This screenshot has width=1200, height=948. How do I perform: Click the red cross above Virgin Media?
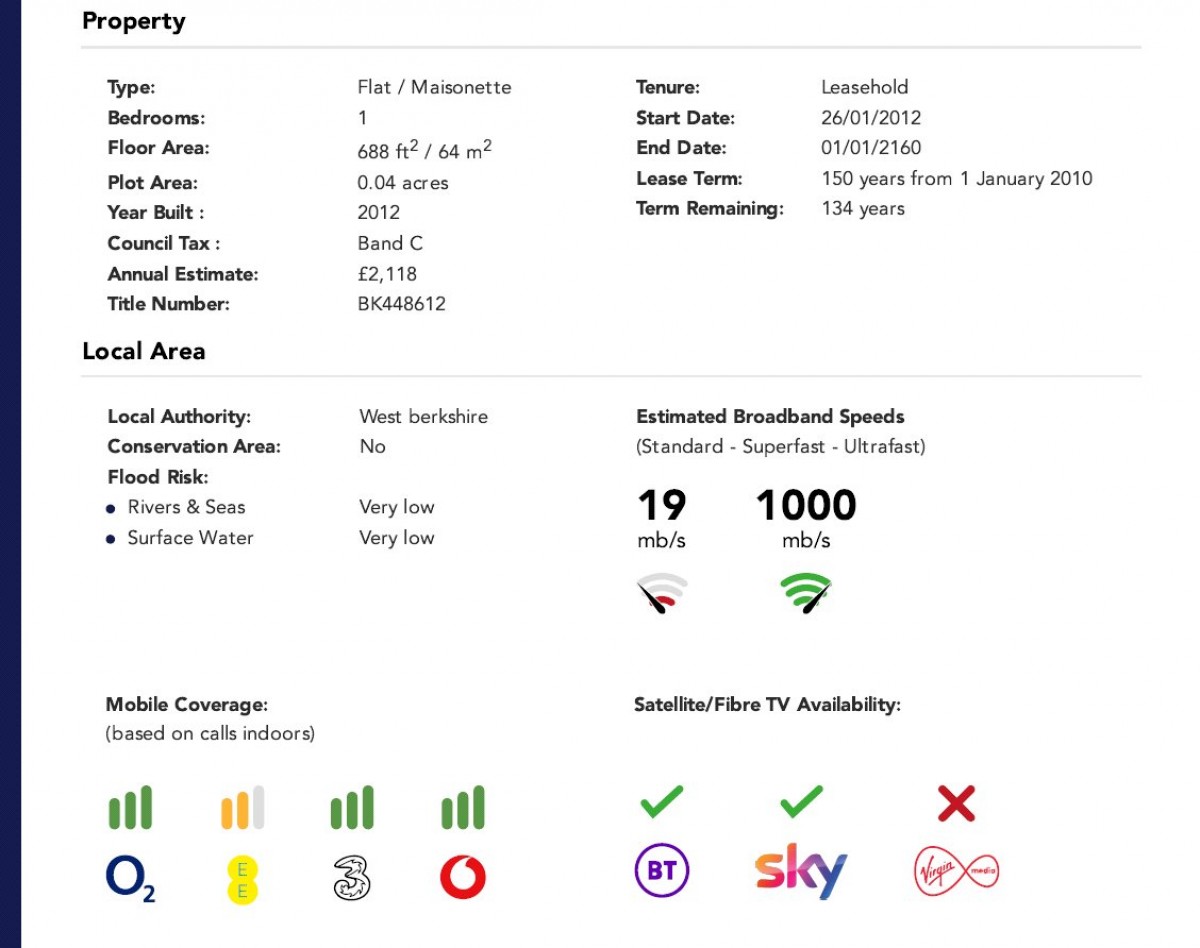[956, 803]
